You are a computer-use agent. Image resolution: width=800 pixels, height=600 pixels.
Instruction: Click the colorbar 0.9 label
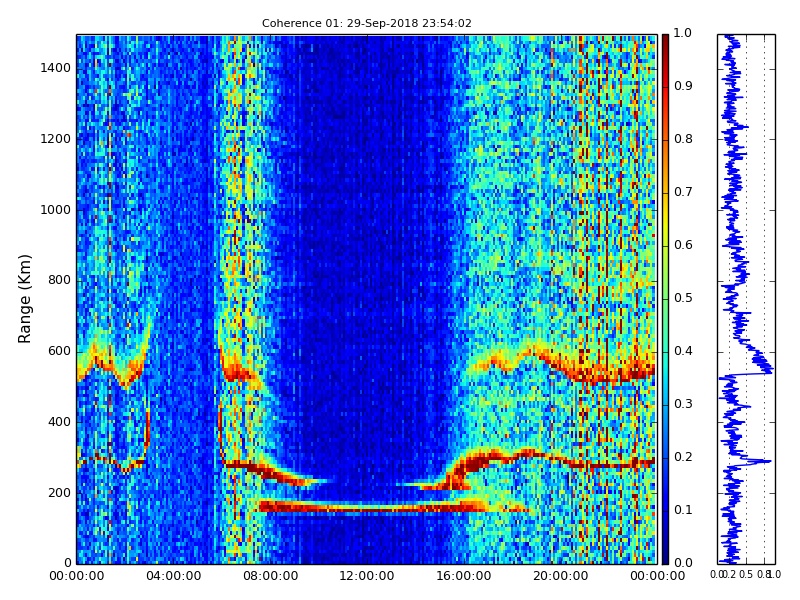(x=683, y=86)
